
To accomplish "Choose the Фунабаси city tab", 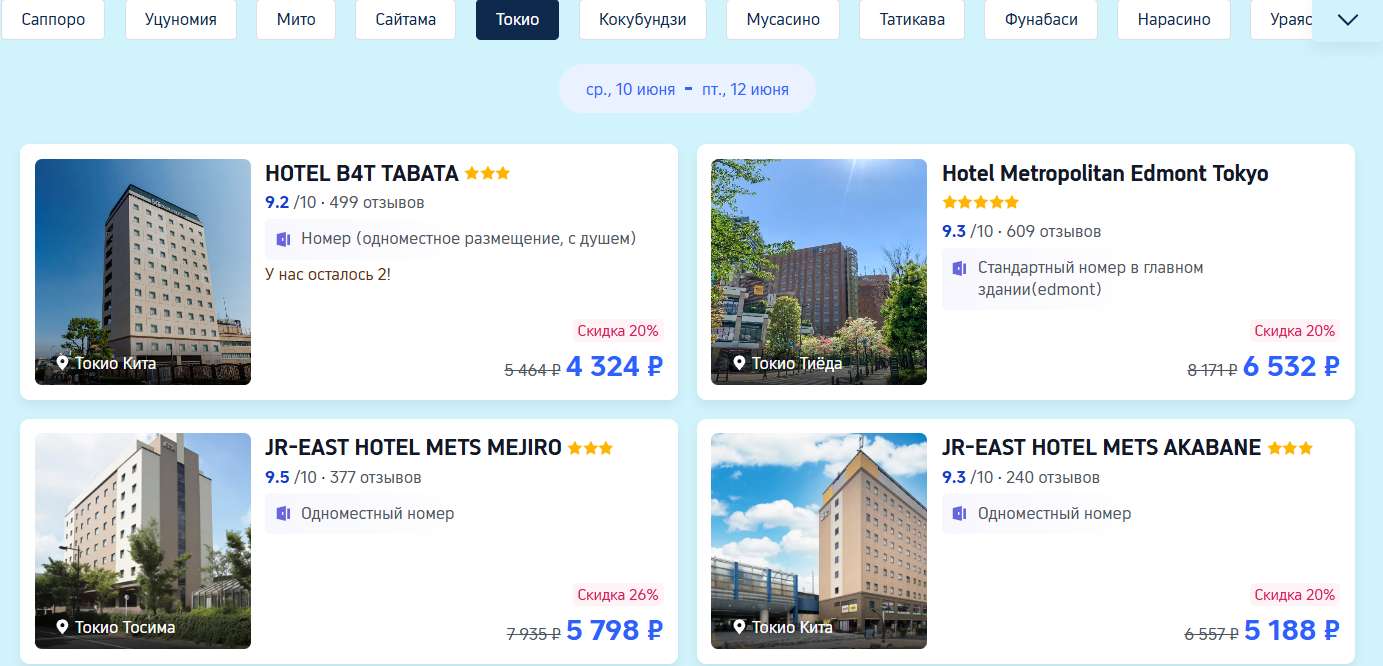I will pyautogui.click(x=1041, y=20).
